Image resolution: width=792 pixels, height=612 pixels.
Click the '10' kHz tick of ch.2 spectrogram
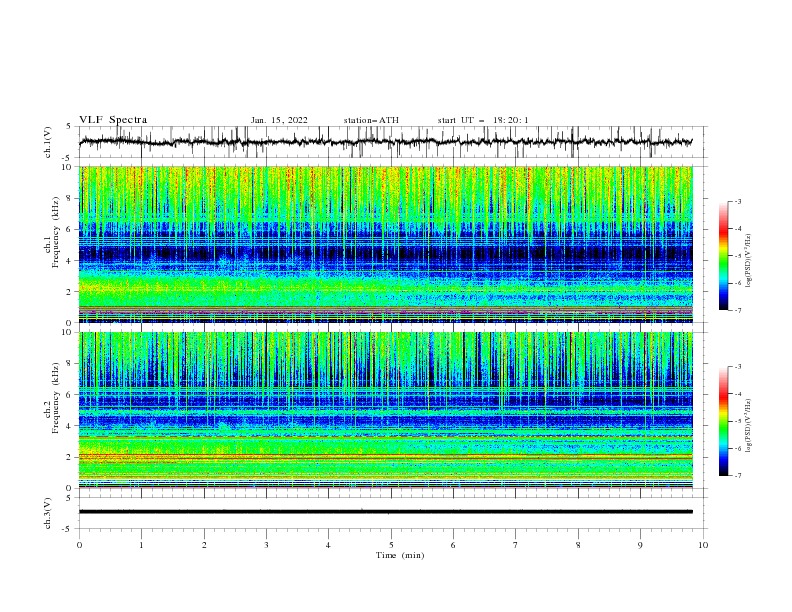(69, 332)
